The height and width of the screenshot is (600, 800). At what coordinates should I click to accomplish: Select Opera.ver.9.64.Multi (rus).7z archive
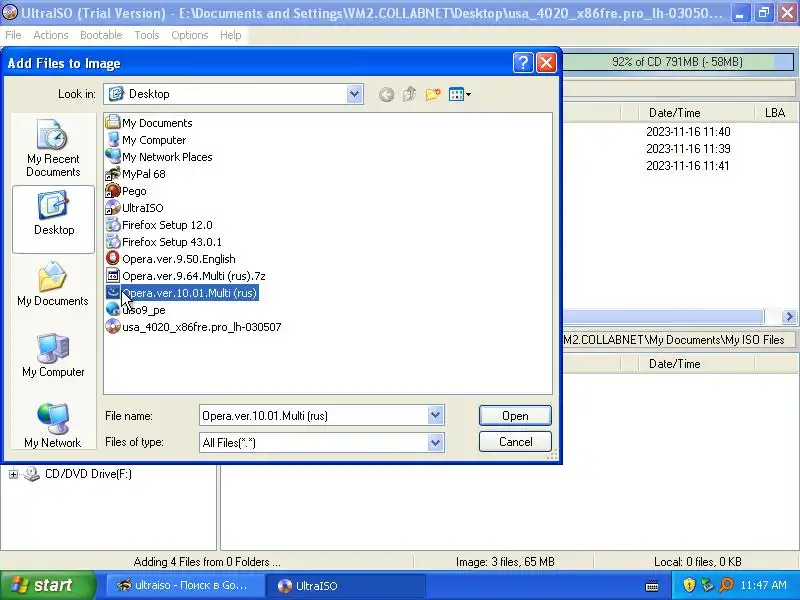click(x=185, y=276)
